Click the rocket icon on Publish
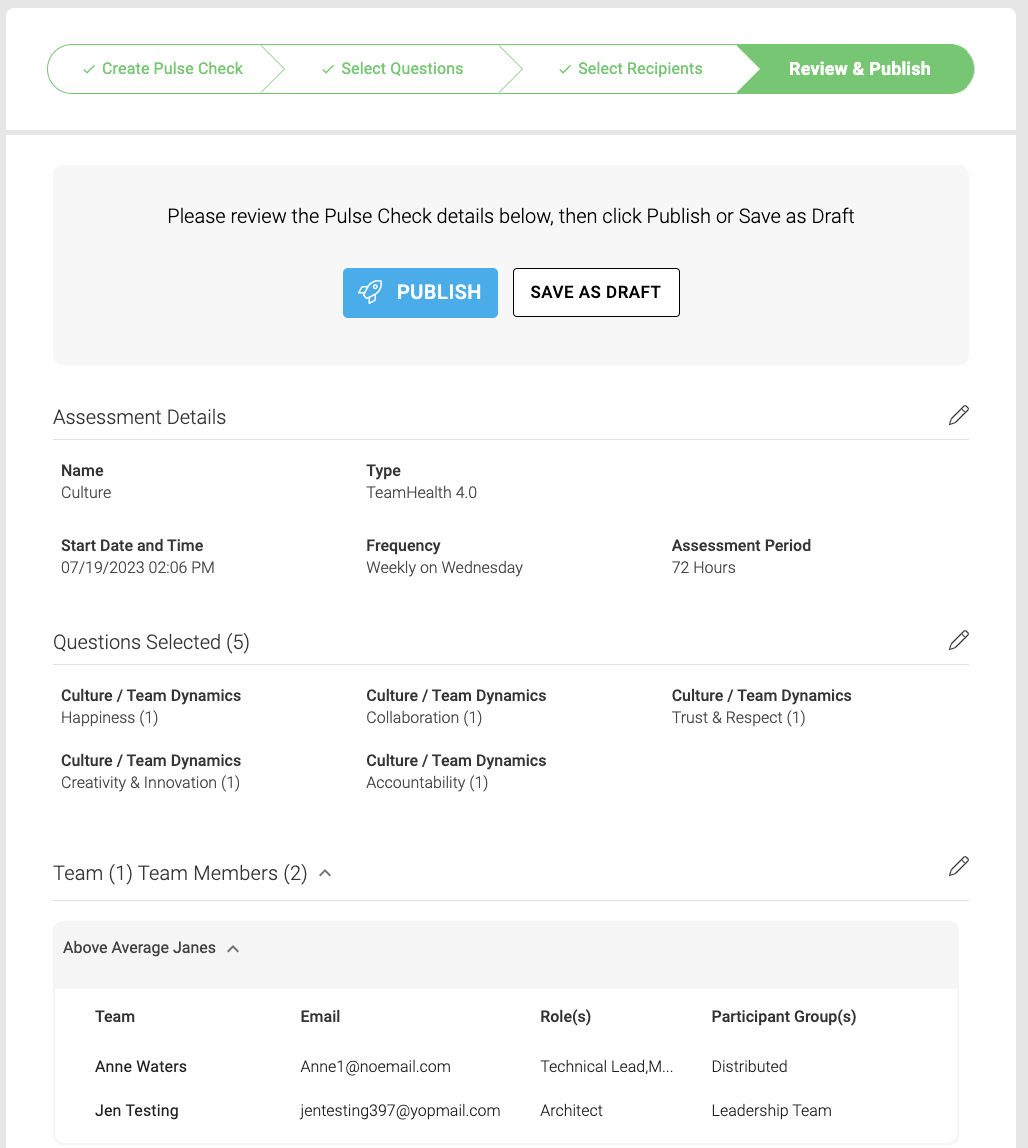Screen dimensions: 1028x1148 (370, 292)
